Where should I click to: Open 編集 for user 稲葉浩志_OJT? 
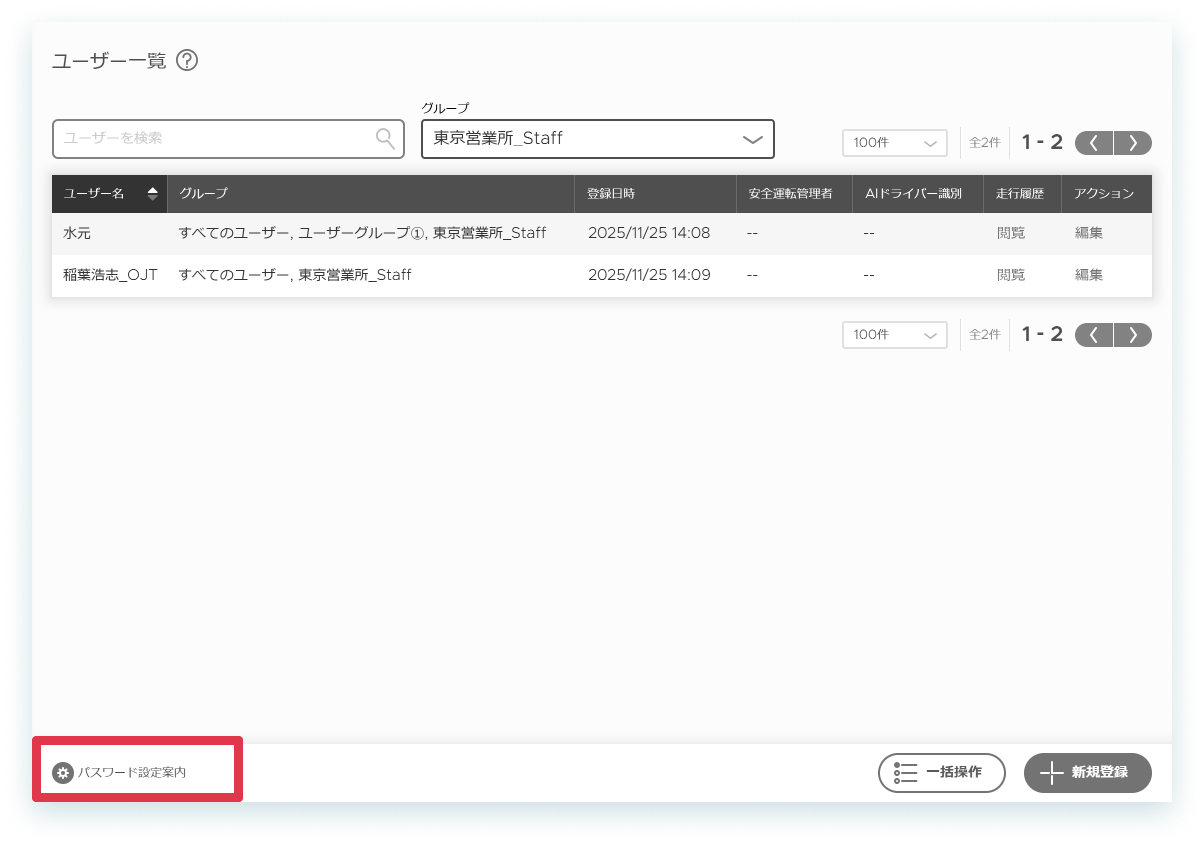[1089, 275]
